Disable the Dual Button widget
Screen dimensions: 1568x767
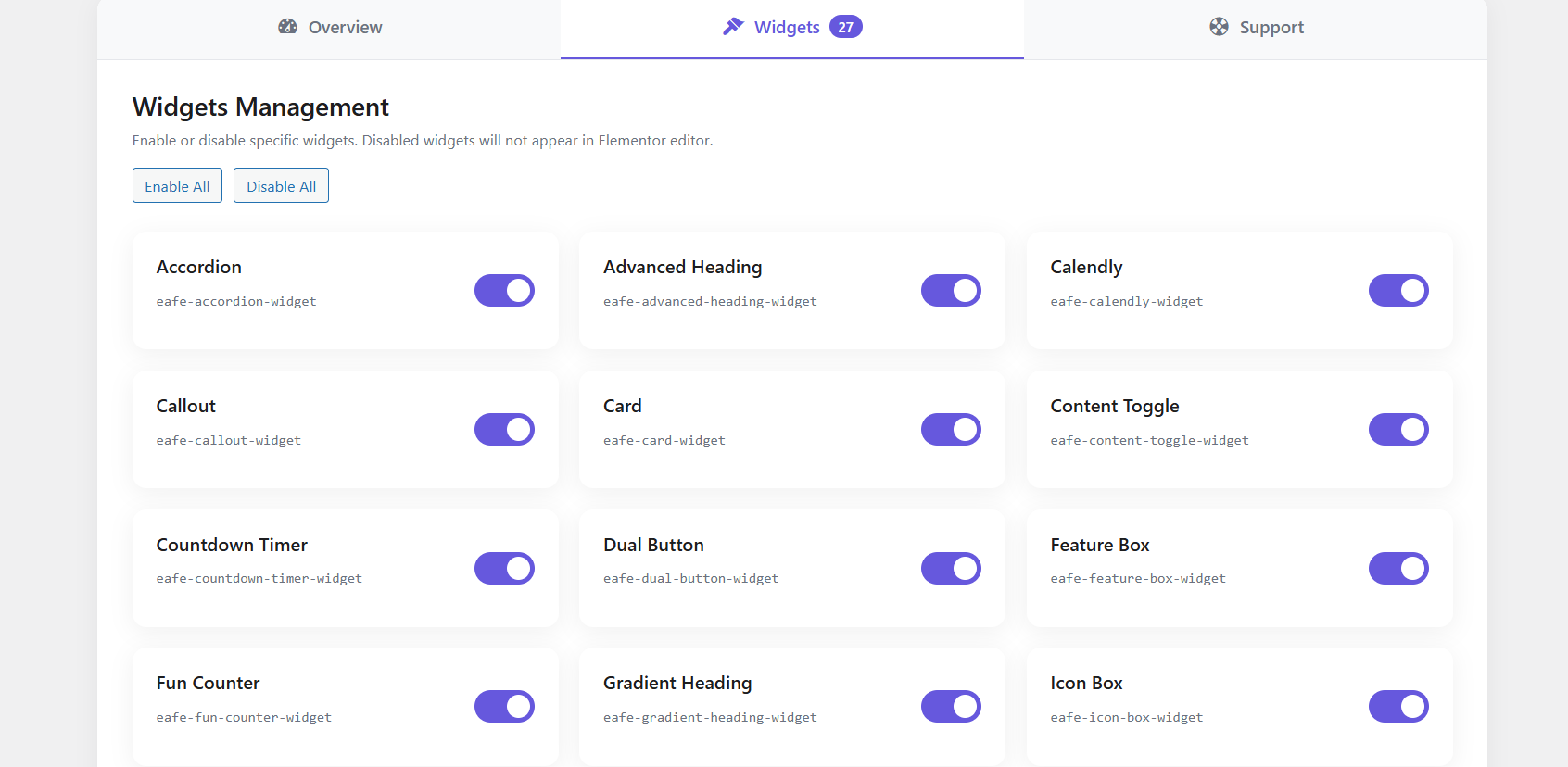point(951,568)
